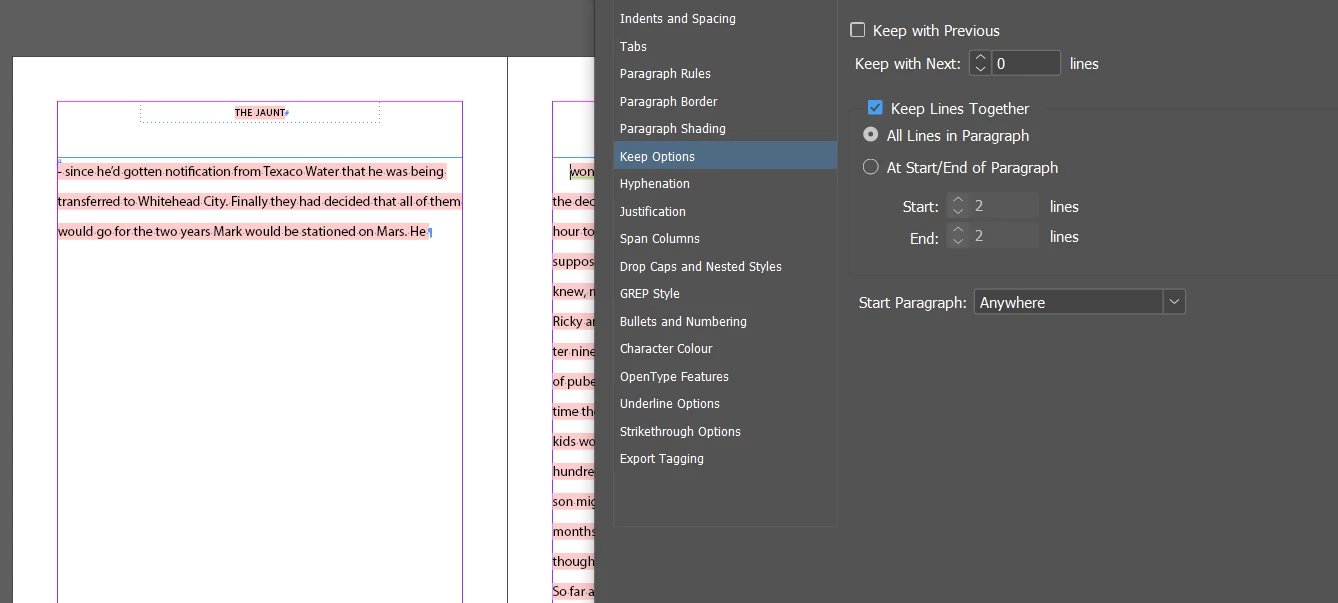Viewport: 1338px width, 603px height.
Task: Click line "transferred to Whitehead City"
Action: click(x=259, y=202)
